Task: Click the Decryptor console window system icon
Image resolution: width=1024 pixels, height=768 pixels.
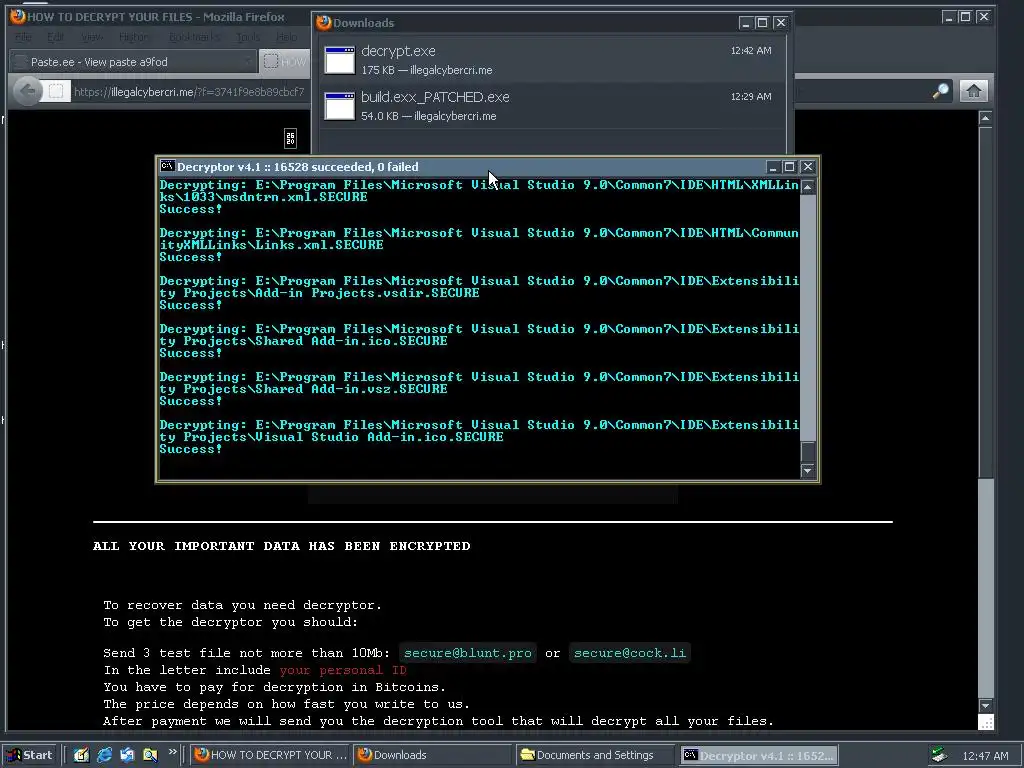Action: (x=167, y=167)
